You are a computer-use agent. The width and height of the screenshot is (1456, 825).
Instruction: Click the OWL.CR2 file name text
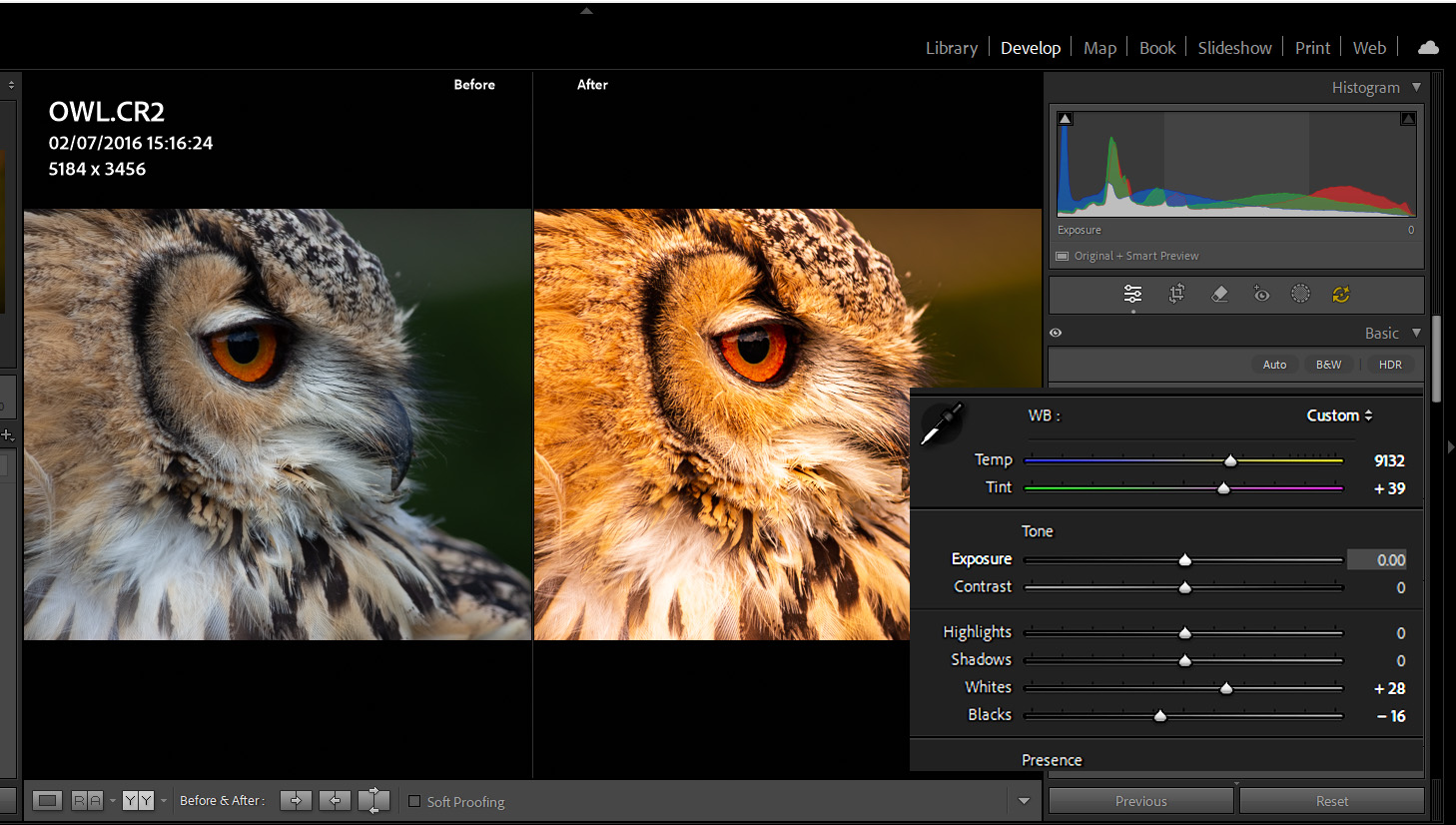pos(107,112)
